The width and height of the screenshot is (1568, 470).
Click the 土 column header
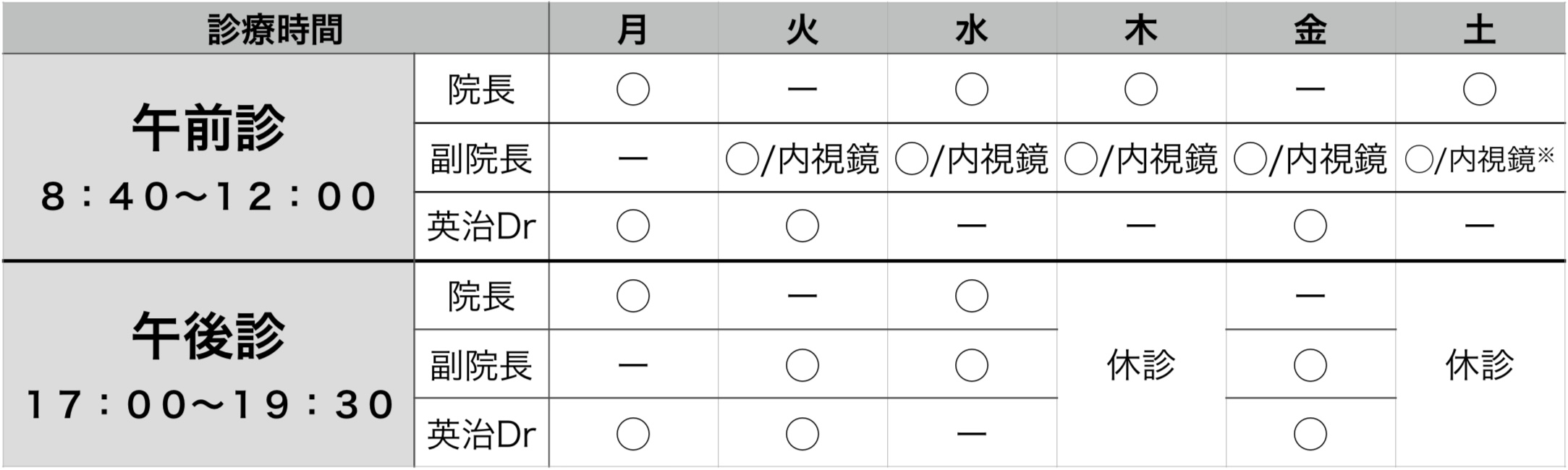(x=1479, y=30)
